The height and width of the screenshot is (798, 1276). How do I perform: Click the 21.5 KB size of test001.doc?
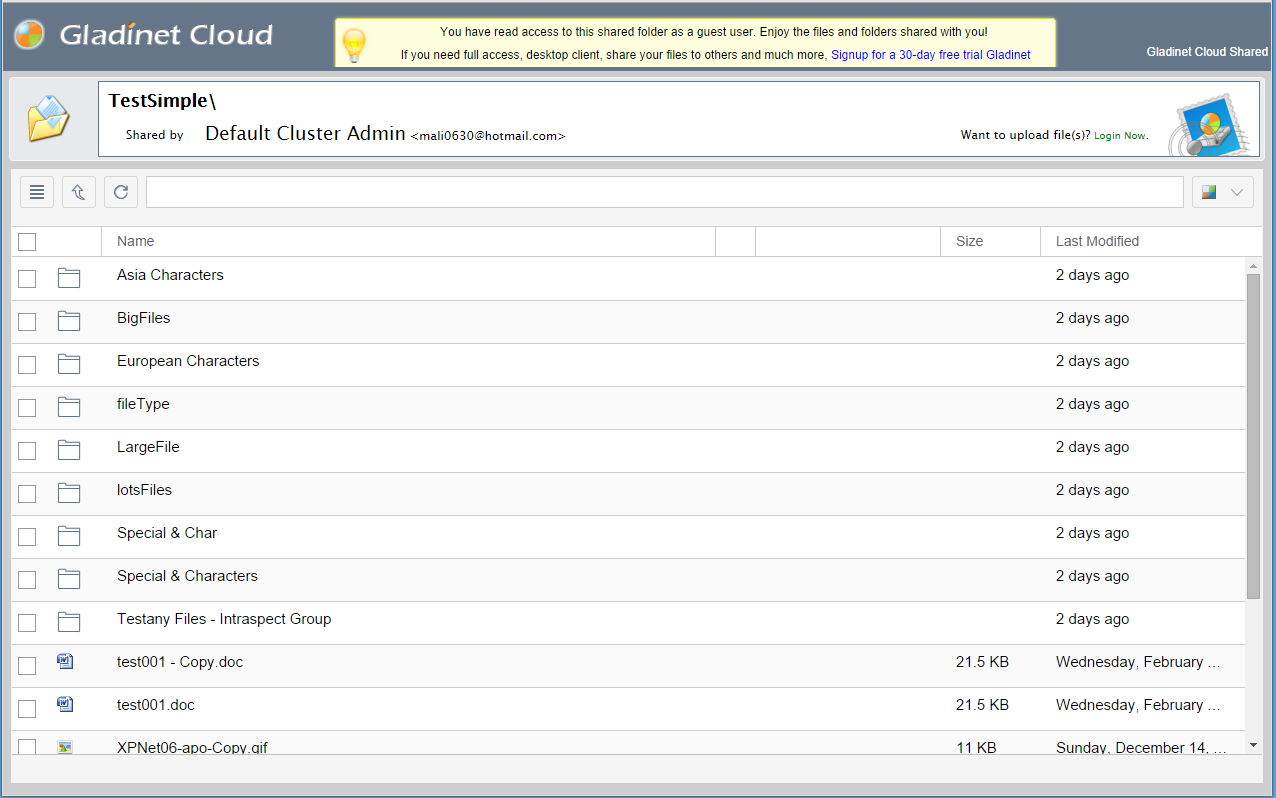tap(982, 705)
